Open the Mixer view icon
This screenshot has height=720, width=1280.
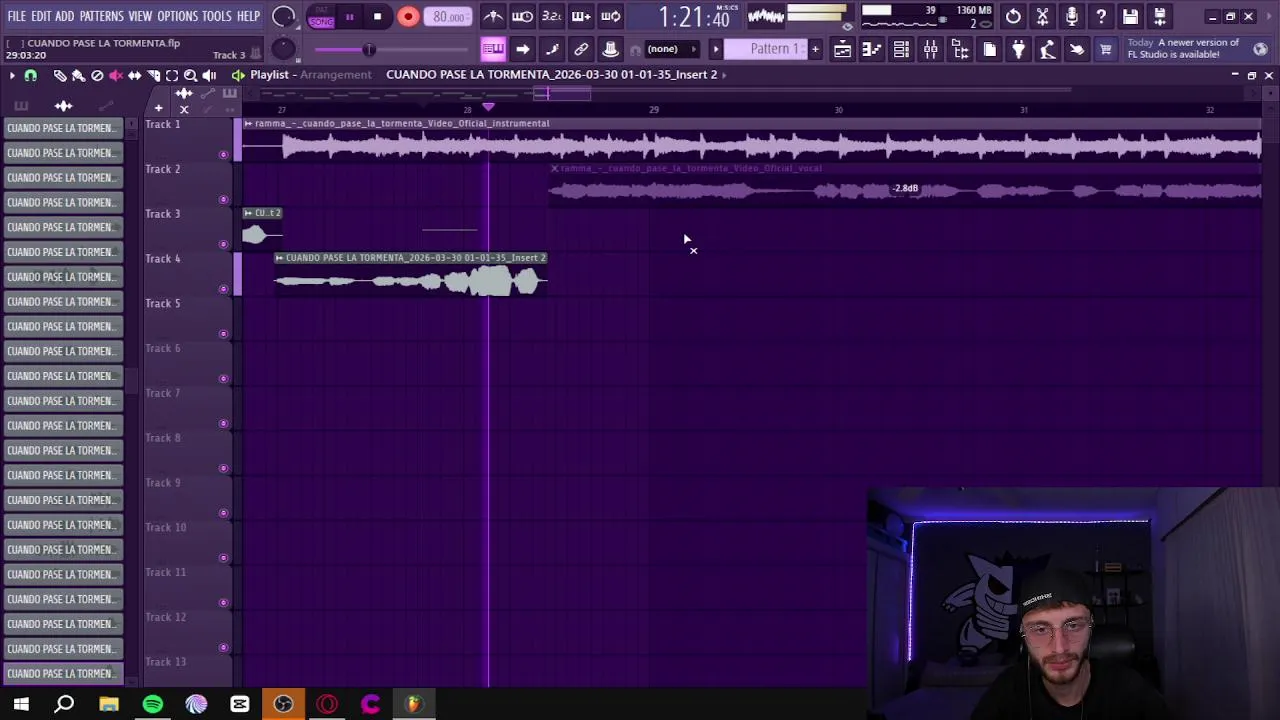(x=930, y=49)
